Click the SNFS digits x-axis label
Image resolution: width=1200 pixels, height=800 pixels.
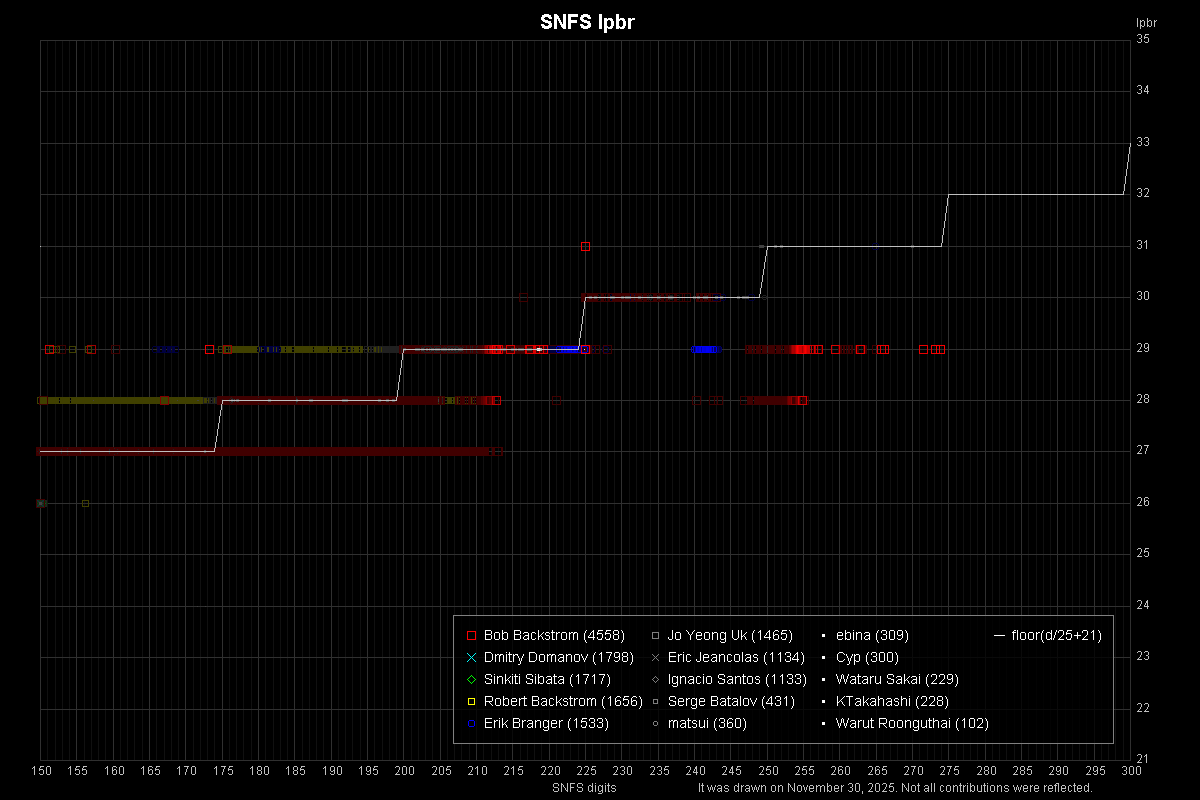(584, 787)
